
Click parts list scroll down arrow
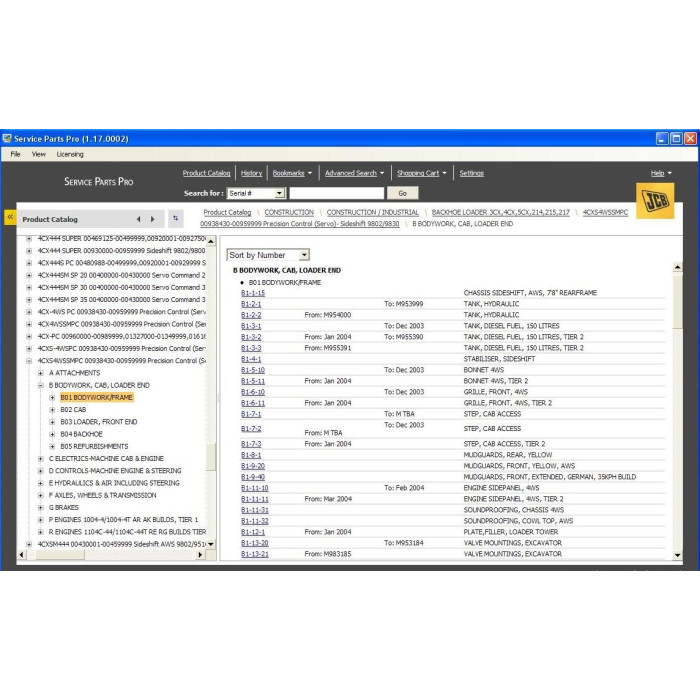pos(677,555)
